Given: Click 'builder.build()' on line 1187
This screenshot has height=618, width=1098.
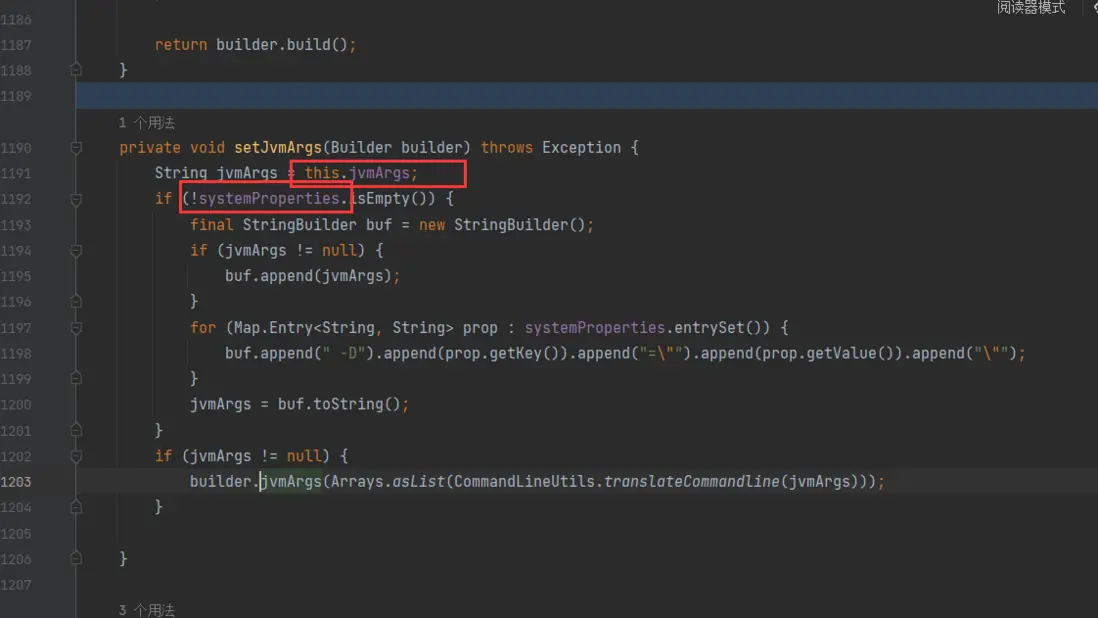Looking at the screenshot, I should click(282, 45).
